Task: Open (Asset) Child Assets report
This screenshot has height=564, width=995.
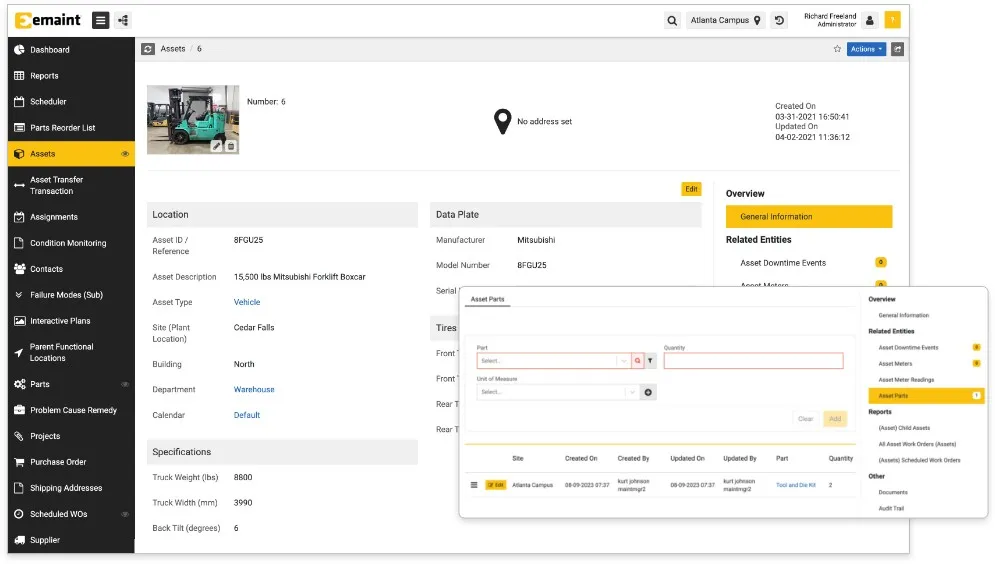Action: pos(904,428)
